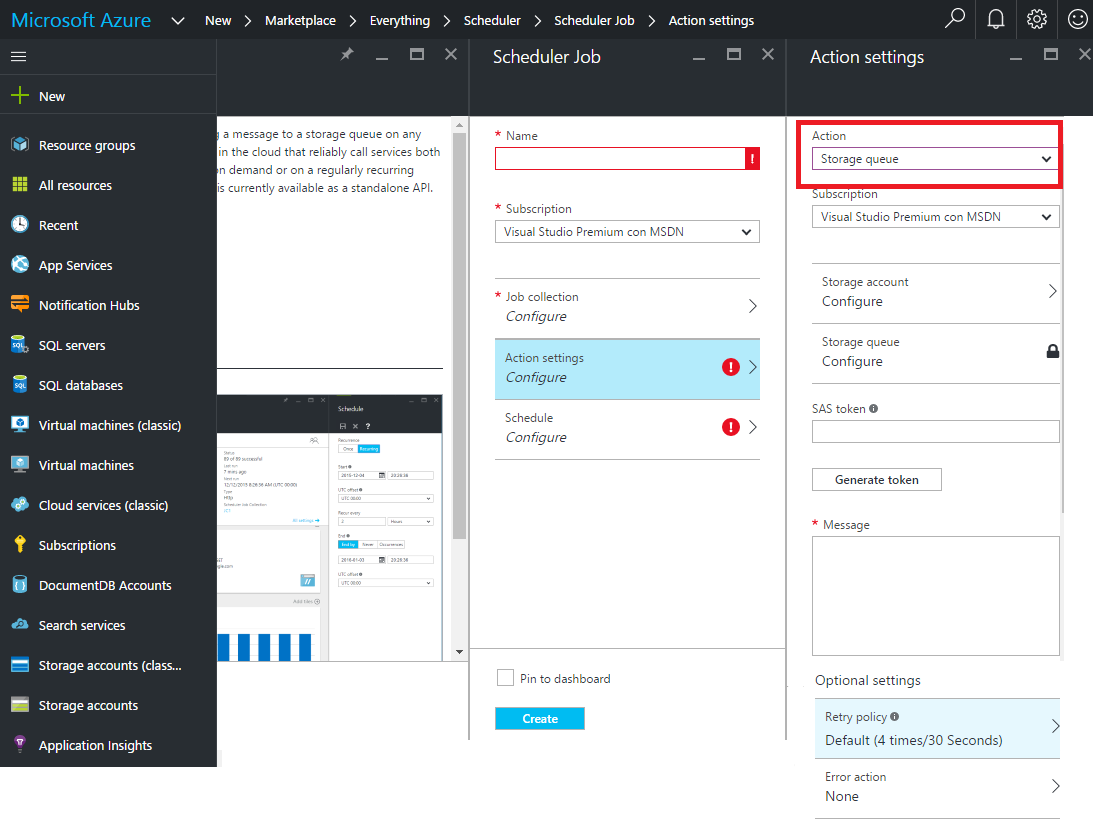Click the Marketplace breadcrumb link
The image size is (1093, 831).
(x=301, y=20)
